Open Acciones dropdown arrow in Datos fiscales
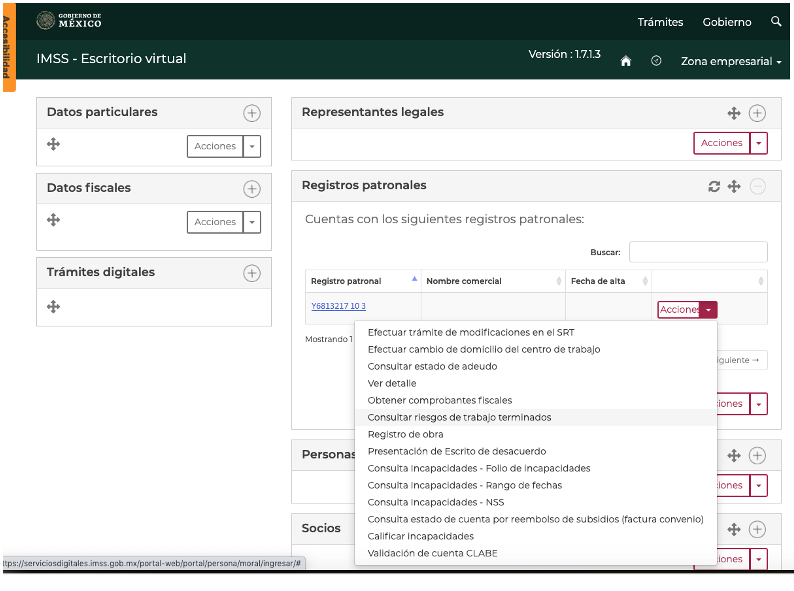Image resolution: width=794 pixels, height=591 pixels. click(x=252, y=222)
